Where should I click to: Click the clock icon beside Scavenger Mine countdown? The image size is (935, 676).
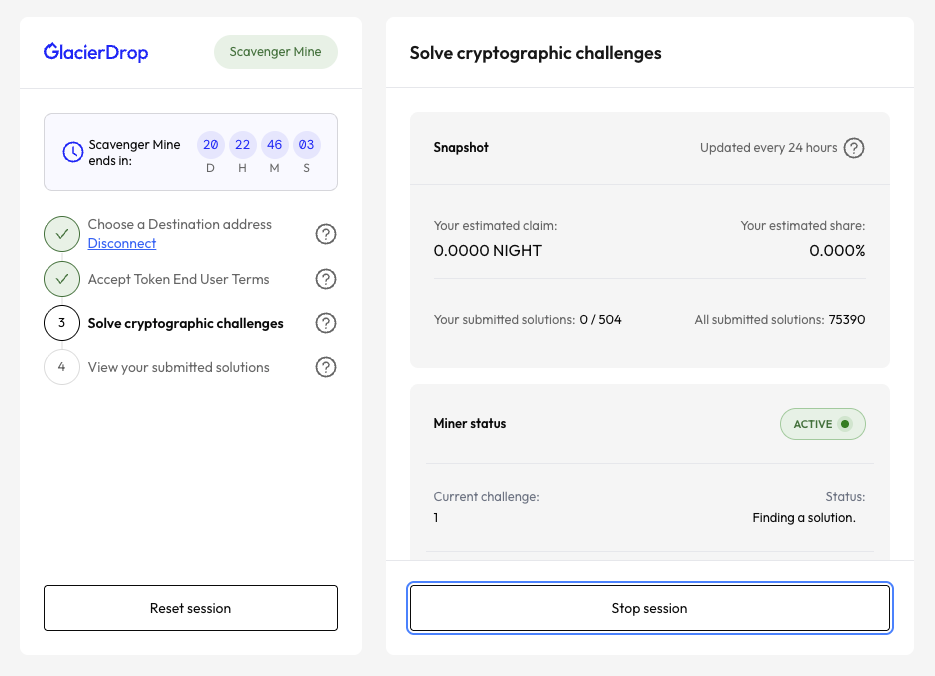coord(73,152)
